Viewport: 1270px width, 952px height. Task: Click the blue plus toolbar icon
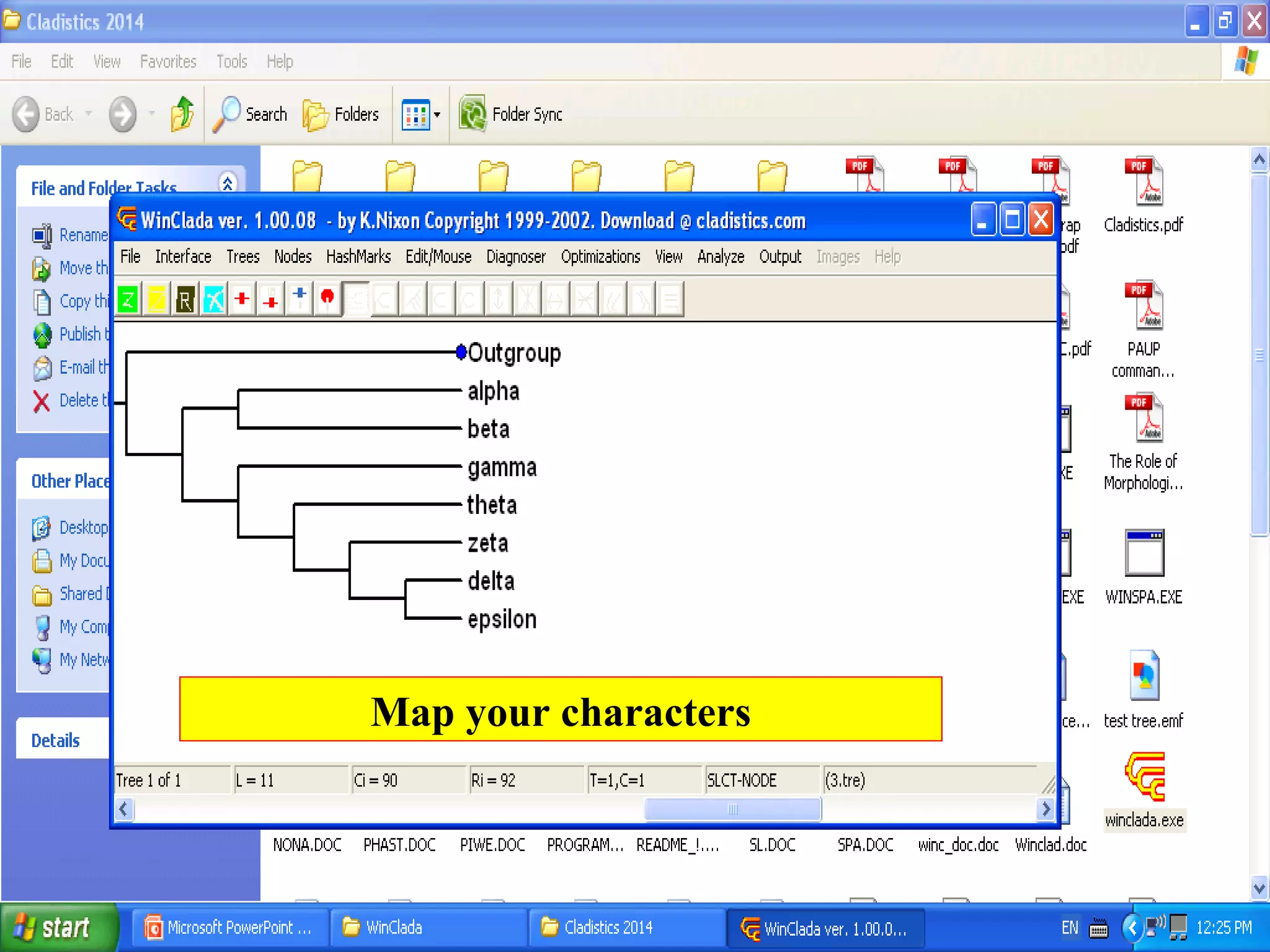pos(300,299)
